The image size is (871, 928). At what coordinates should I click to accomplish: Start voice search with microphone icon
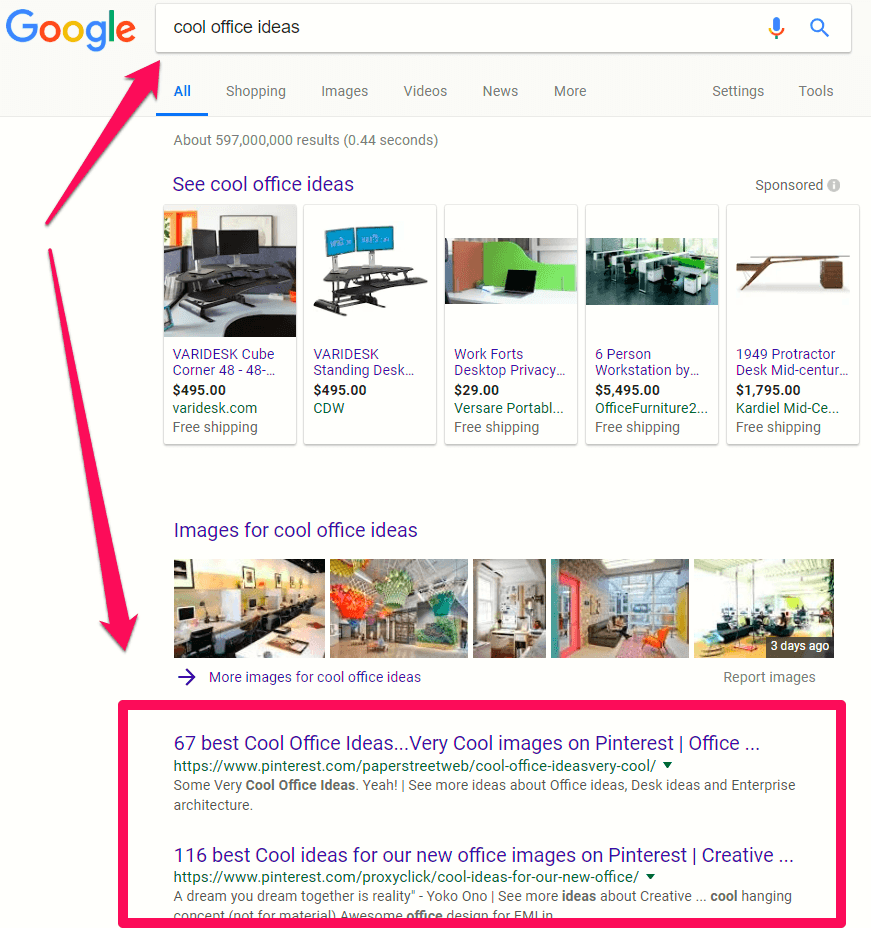(776, 27)
